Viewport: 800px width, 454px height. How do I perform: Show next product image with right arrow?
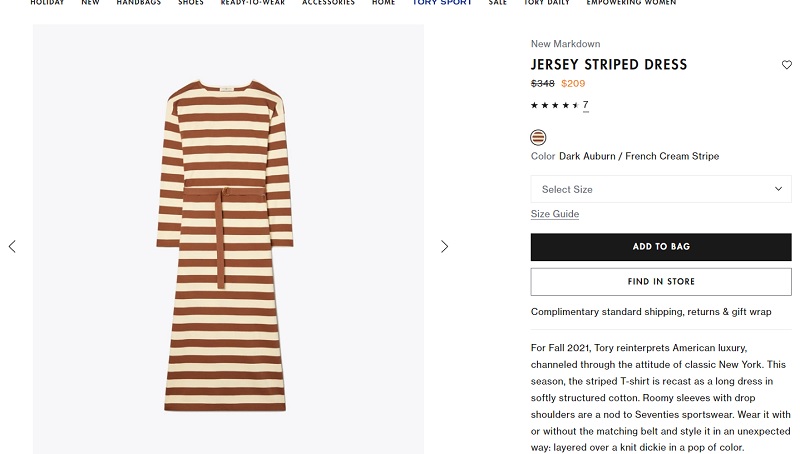pos(444,247)
